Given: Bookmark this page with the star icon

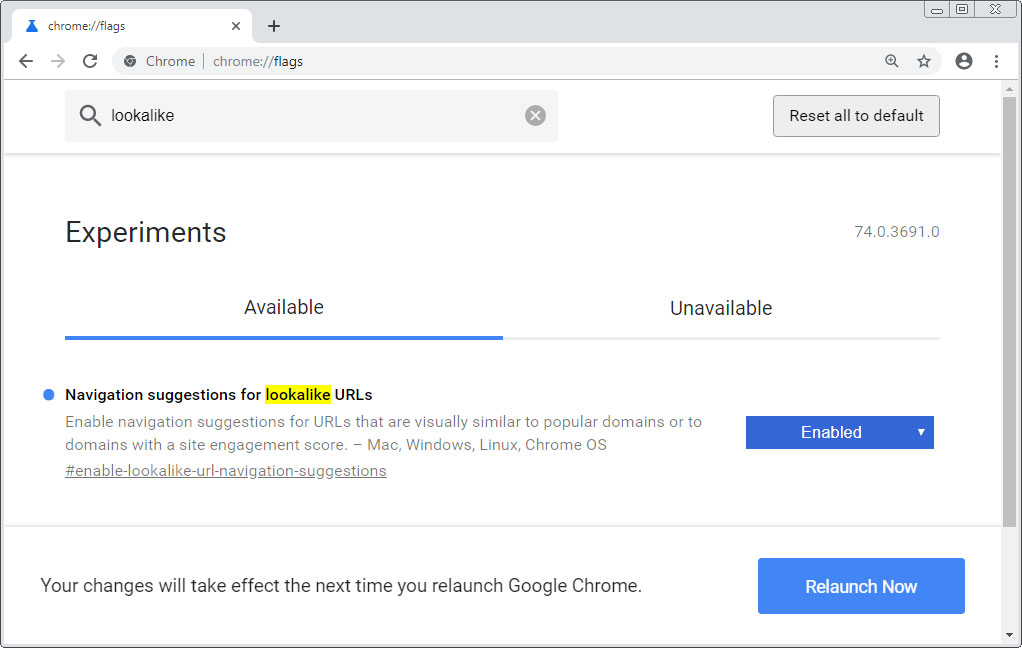Looking at the screenshot, I should click(x=924, y=61).
